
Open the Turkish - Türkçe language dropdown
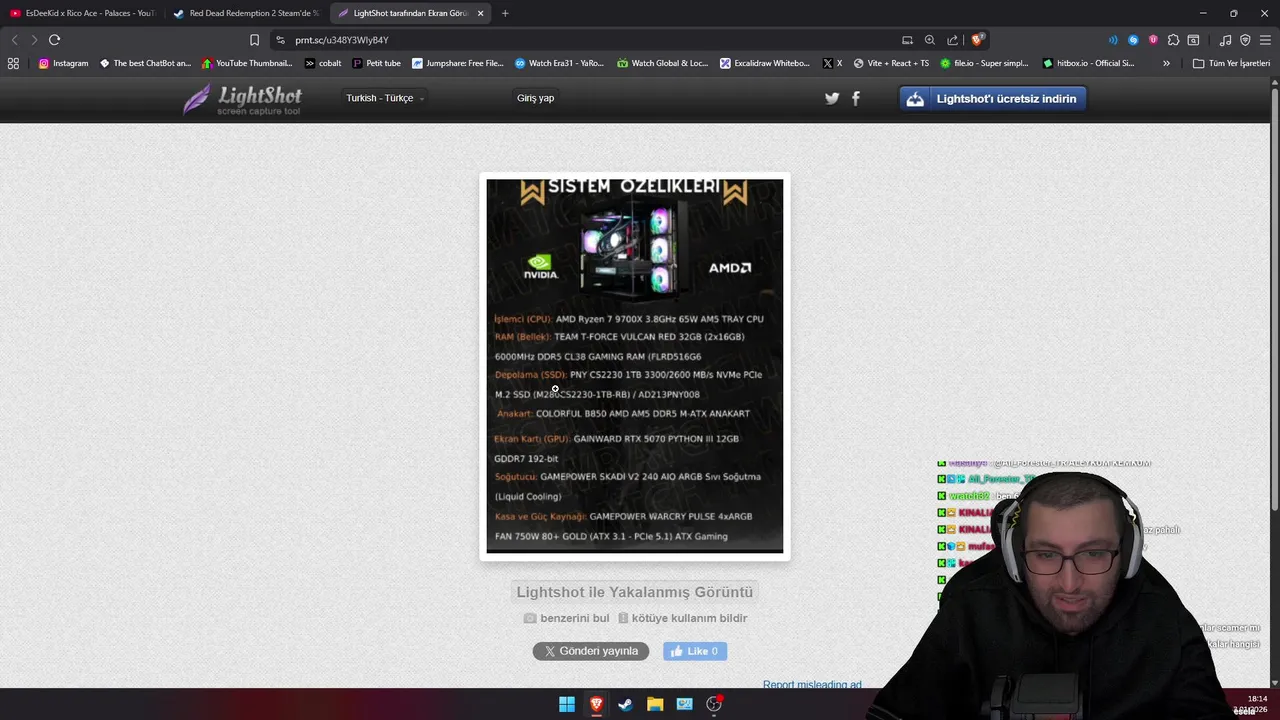tap(385, 98)
